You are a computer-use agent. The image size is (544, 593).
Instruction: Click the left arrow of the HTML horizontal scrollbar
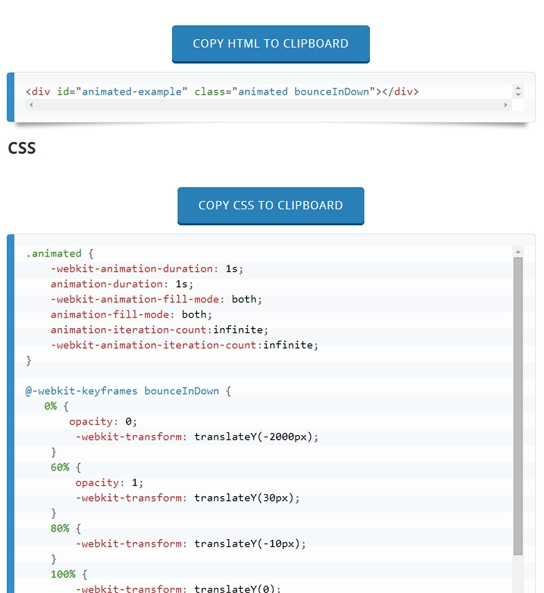click(31, 105)
